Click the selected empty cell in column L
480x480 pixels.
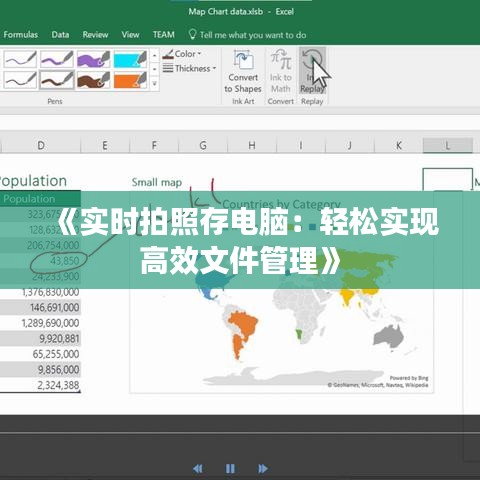[x=448, y=179]
